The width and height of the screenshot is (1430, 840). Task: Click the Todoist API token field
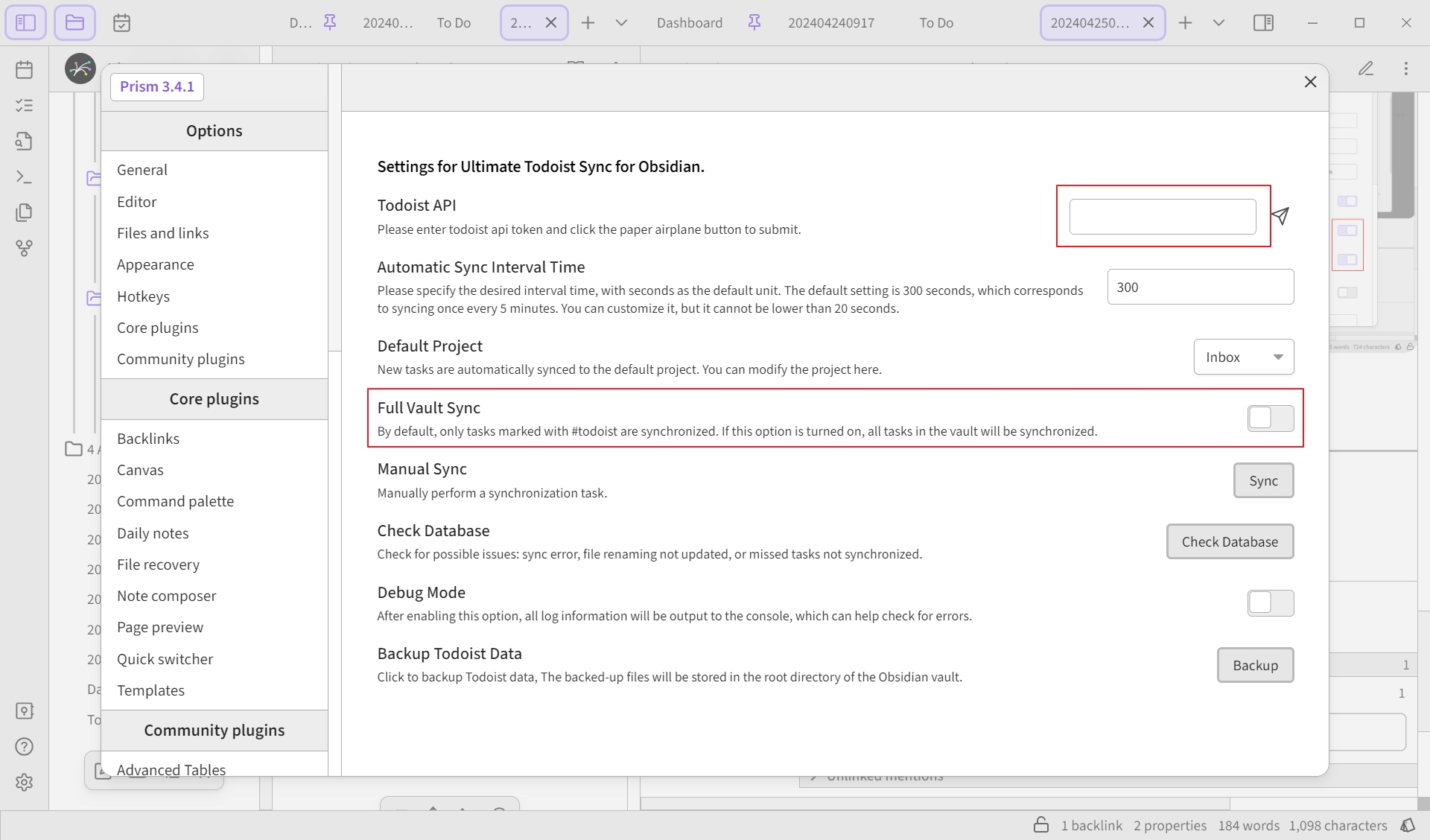coord(1163,216)
